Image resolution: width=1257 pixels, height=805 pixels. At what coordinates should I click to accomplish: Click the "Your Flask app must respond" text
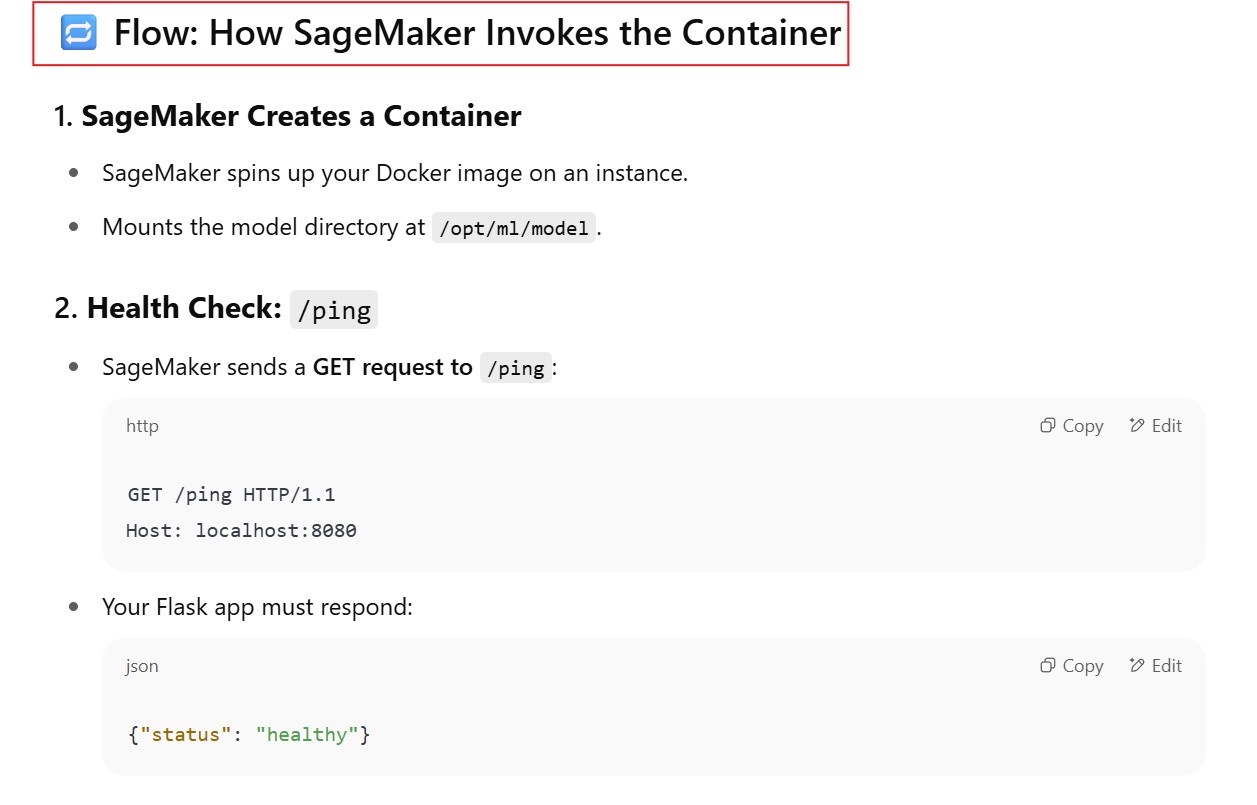coord(257,607)
